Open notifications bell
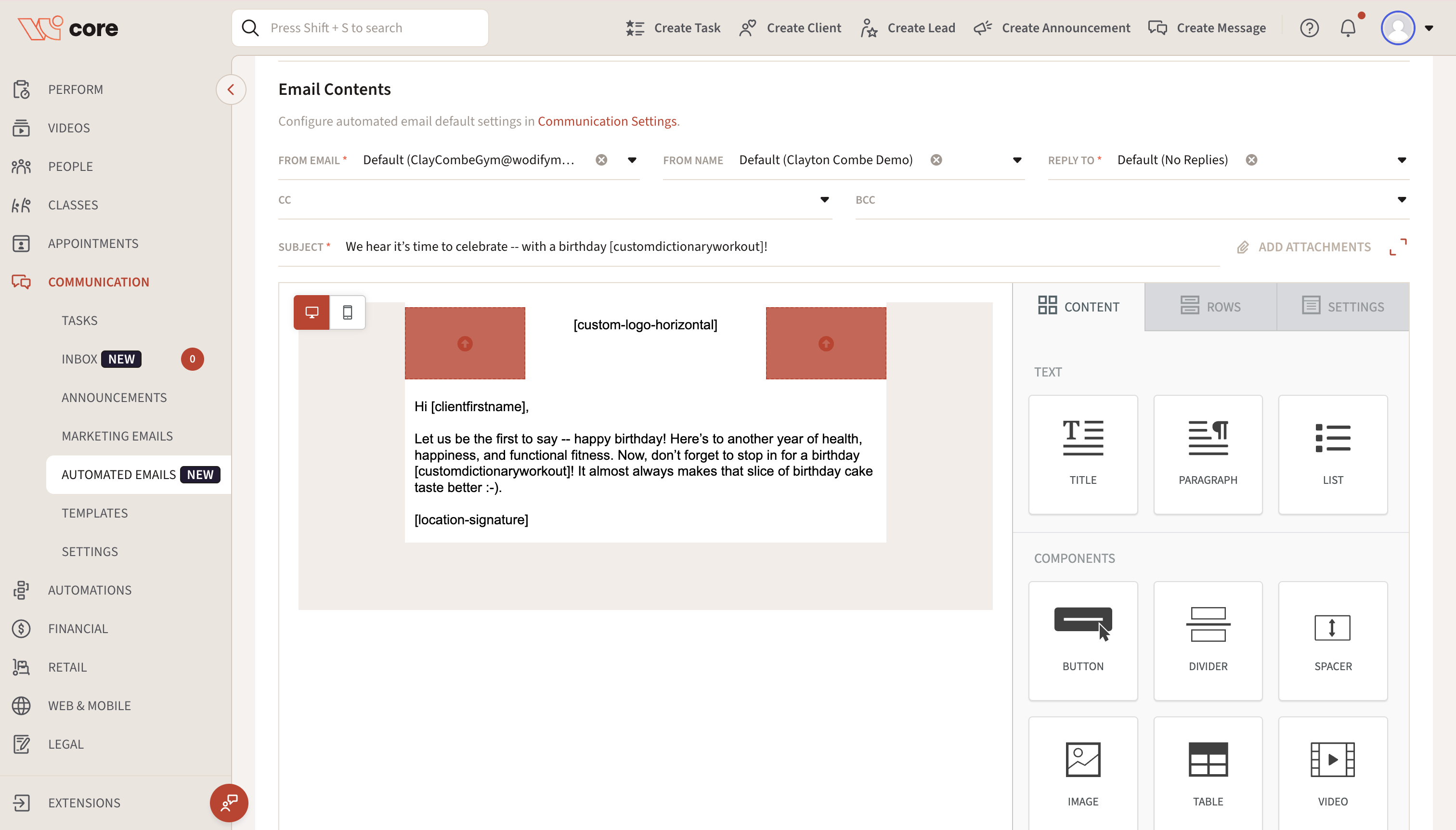 pyautogui.click(x=1347, y=27)
